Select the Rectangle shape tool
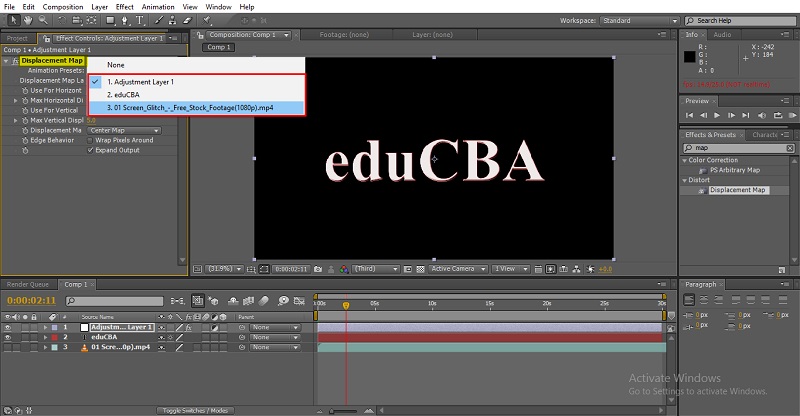The image size is (800, 416). 110,20
